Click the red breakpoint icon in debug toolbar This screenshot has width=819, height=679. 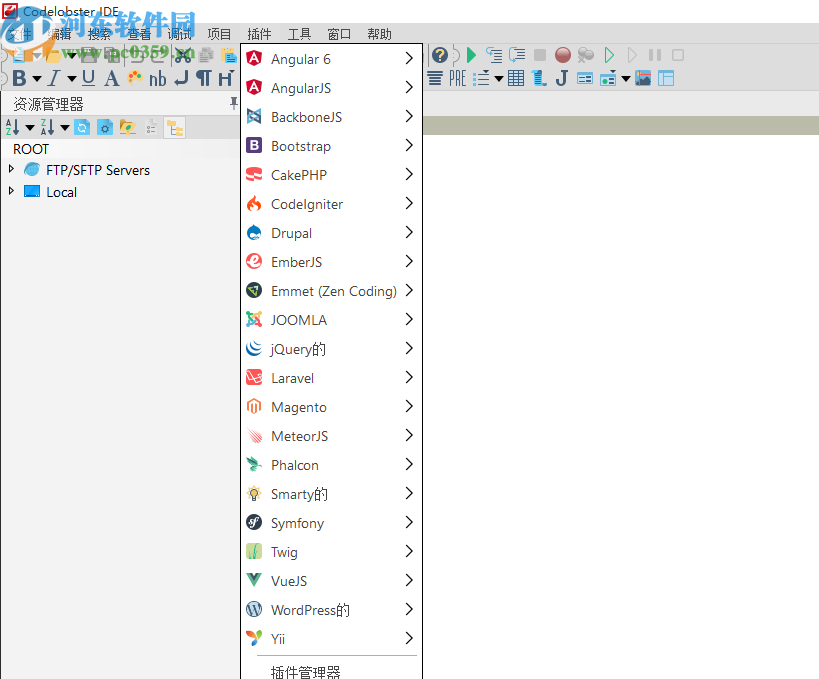(x=563, y=55)
